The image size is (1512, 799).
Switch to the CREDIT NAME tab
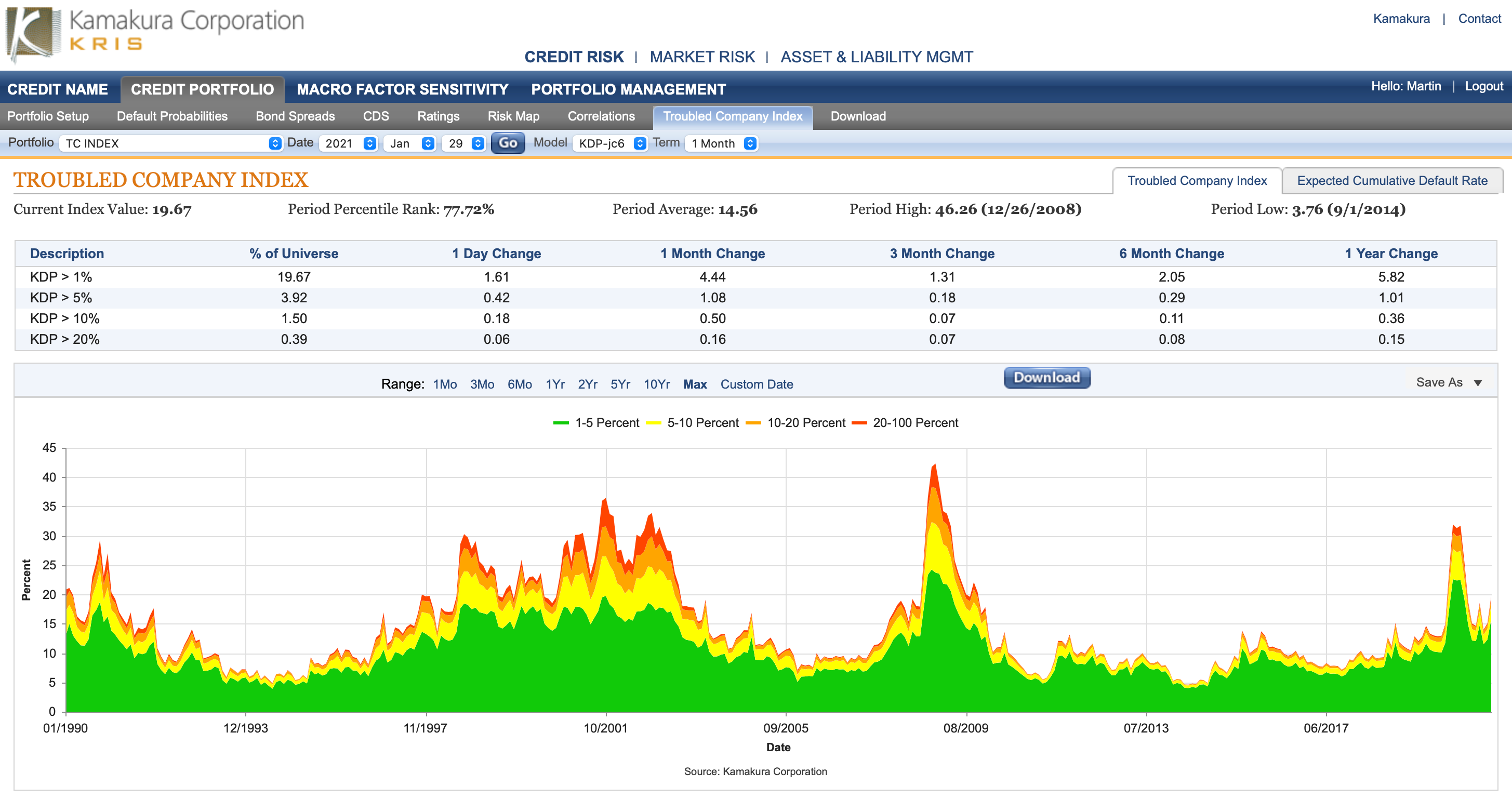pyautogui.click(x=58, y=89)
